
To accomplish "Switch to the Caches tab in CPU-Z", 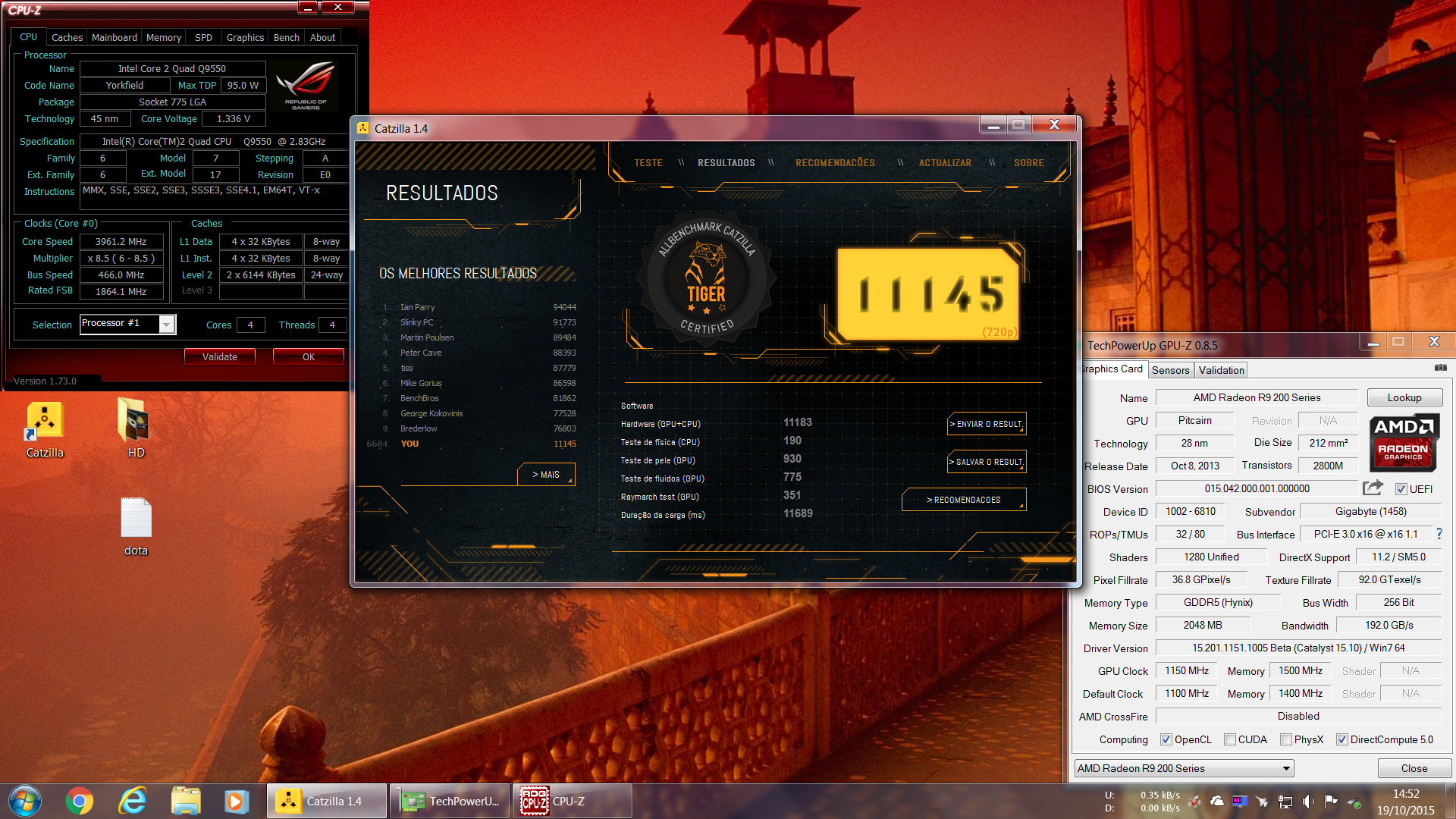I will (67, 37).
